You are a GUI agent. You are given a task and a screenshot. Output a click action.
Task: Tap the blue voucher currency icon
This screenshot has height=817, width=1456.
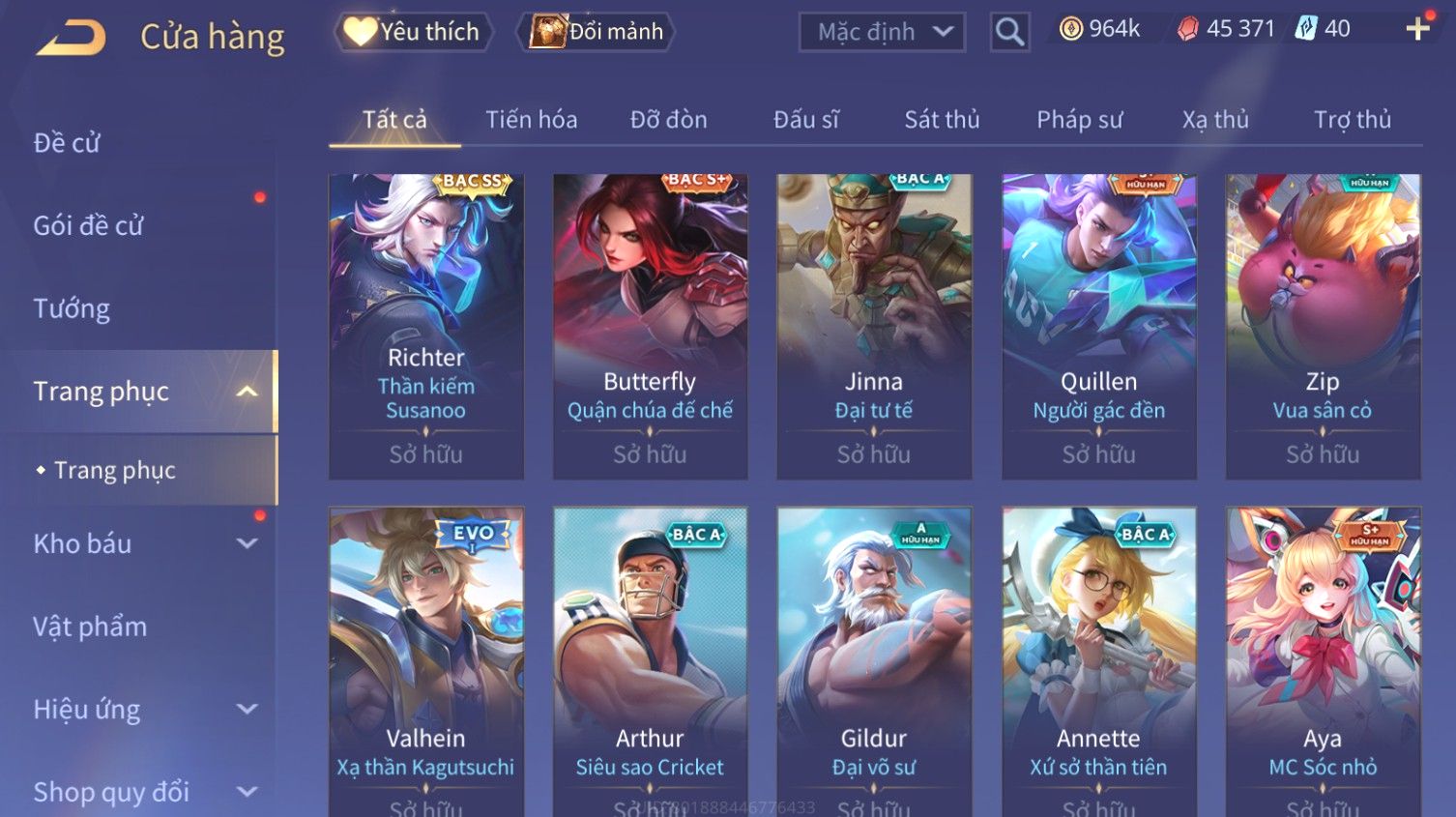[x=1306, y=29]
